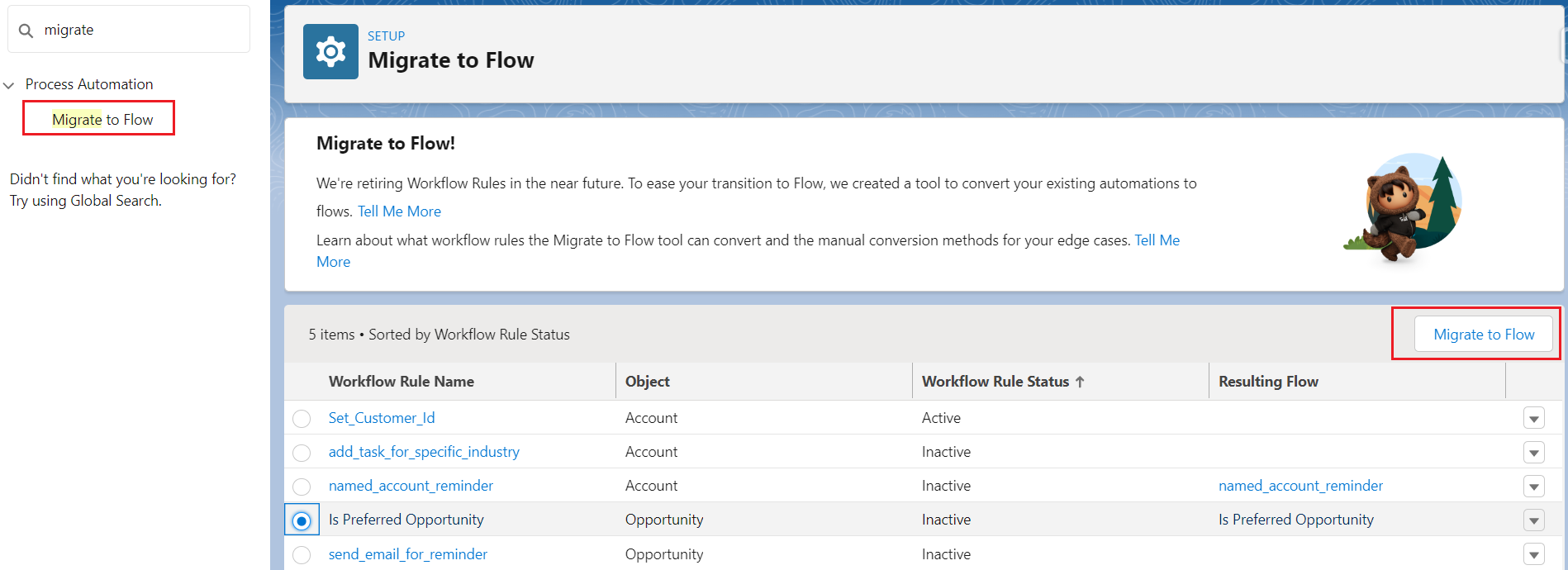
Task: Sort by Workflow Rule Name column header
Action: click(402, 382)
